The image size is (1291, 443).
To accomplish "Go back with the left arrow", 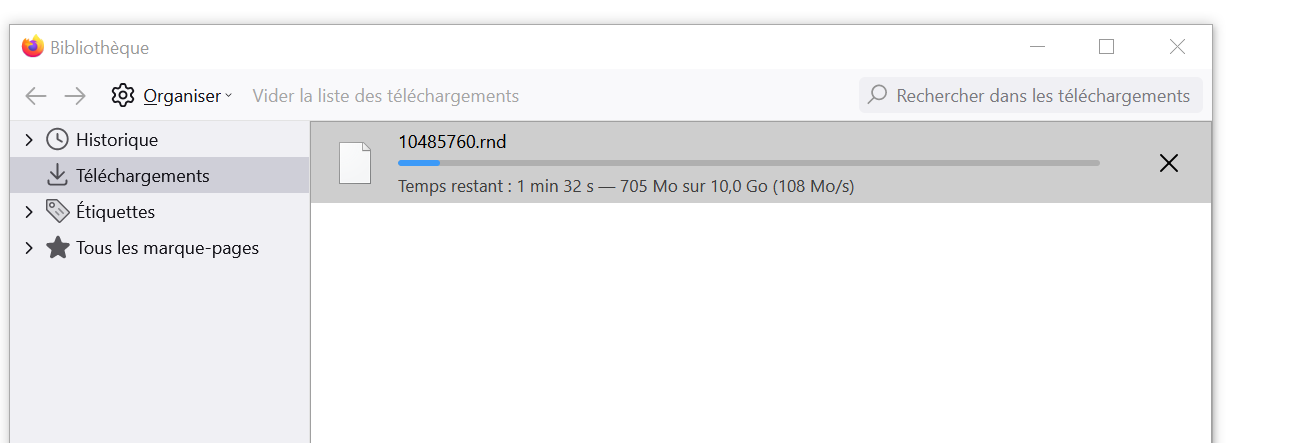I will coord(36,96).
